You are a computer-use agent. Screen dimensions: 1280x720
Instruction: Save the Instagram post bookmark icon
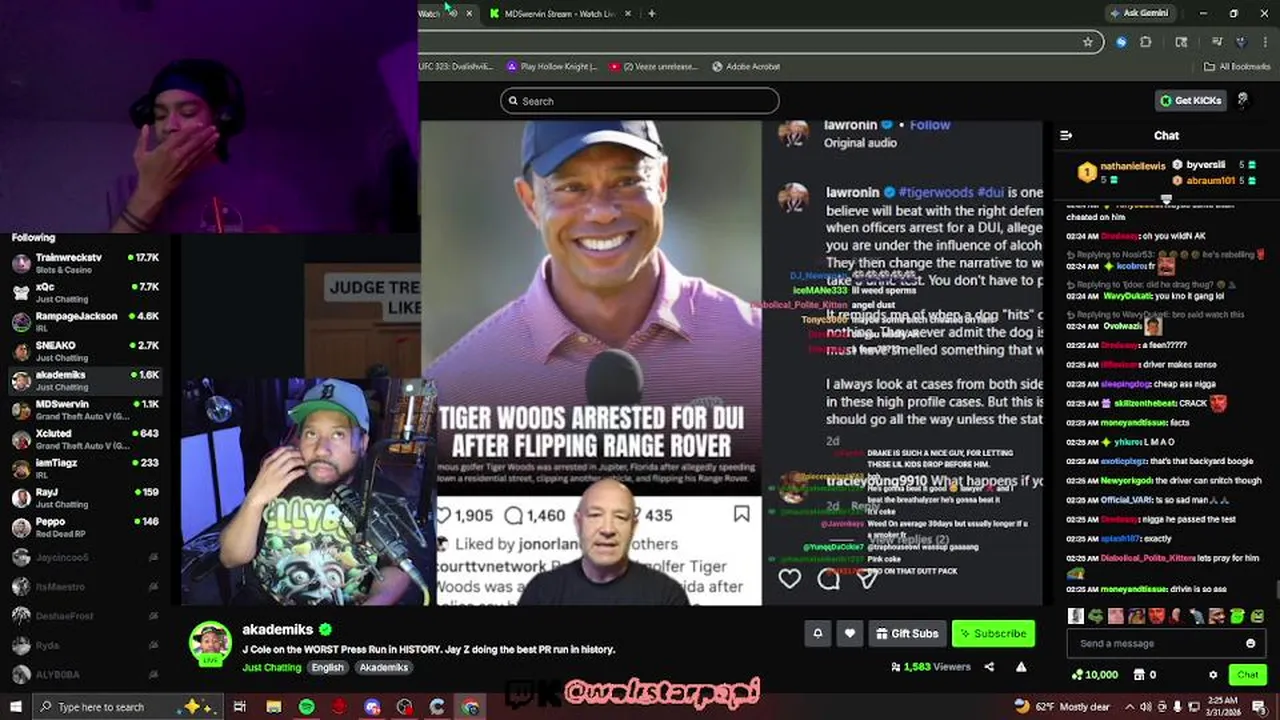point(741,514)
